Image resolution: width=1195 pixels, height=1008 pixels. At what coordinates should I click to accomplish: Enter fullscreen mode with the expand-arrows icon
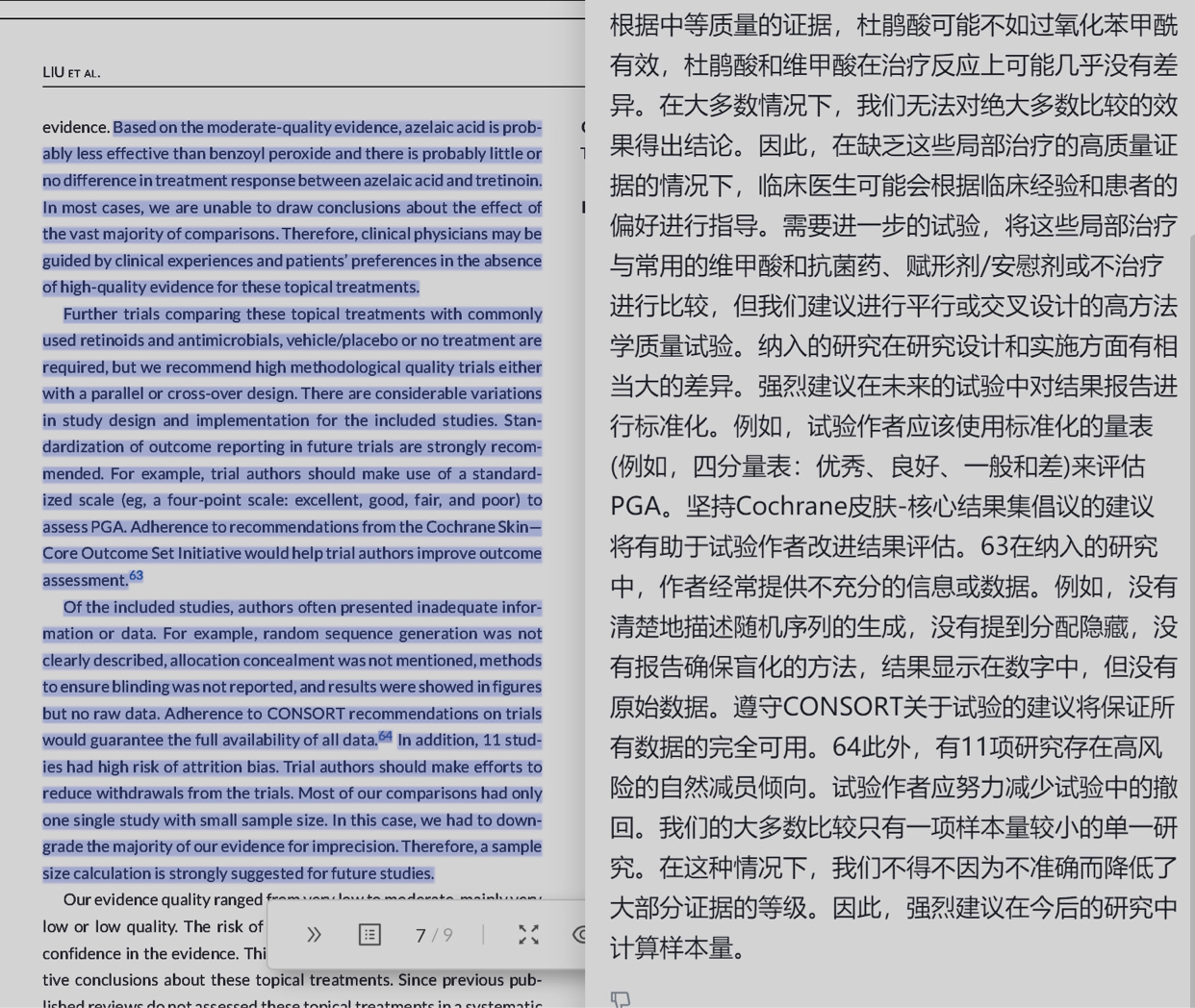click(x=528, y=935)
